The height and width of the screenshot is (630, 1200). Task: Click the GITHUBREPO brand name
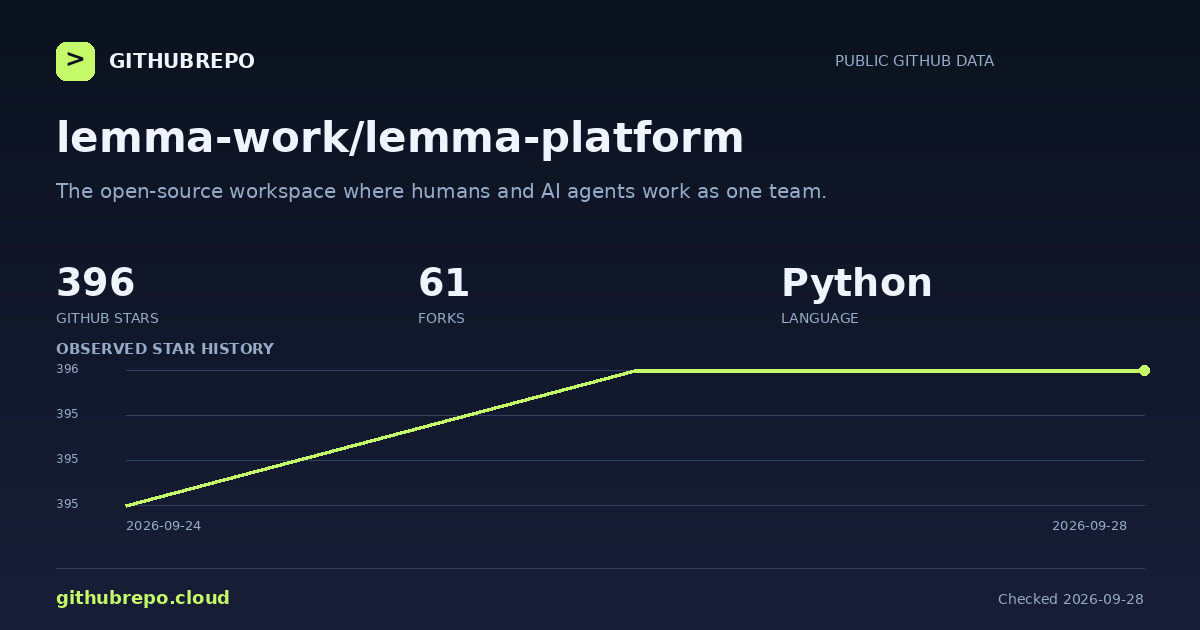click(182, 61)
